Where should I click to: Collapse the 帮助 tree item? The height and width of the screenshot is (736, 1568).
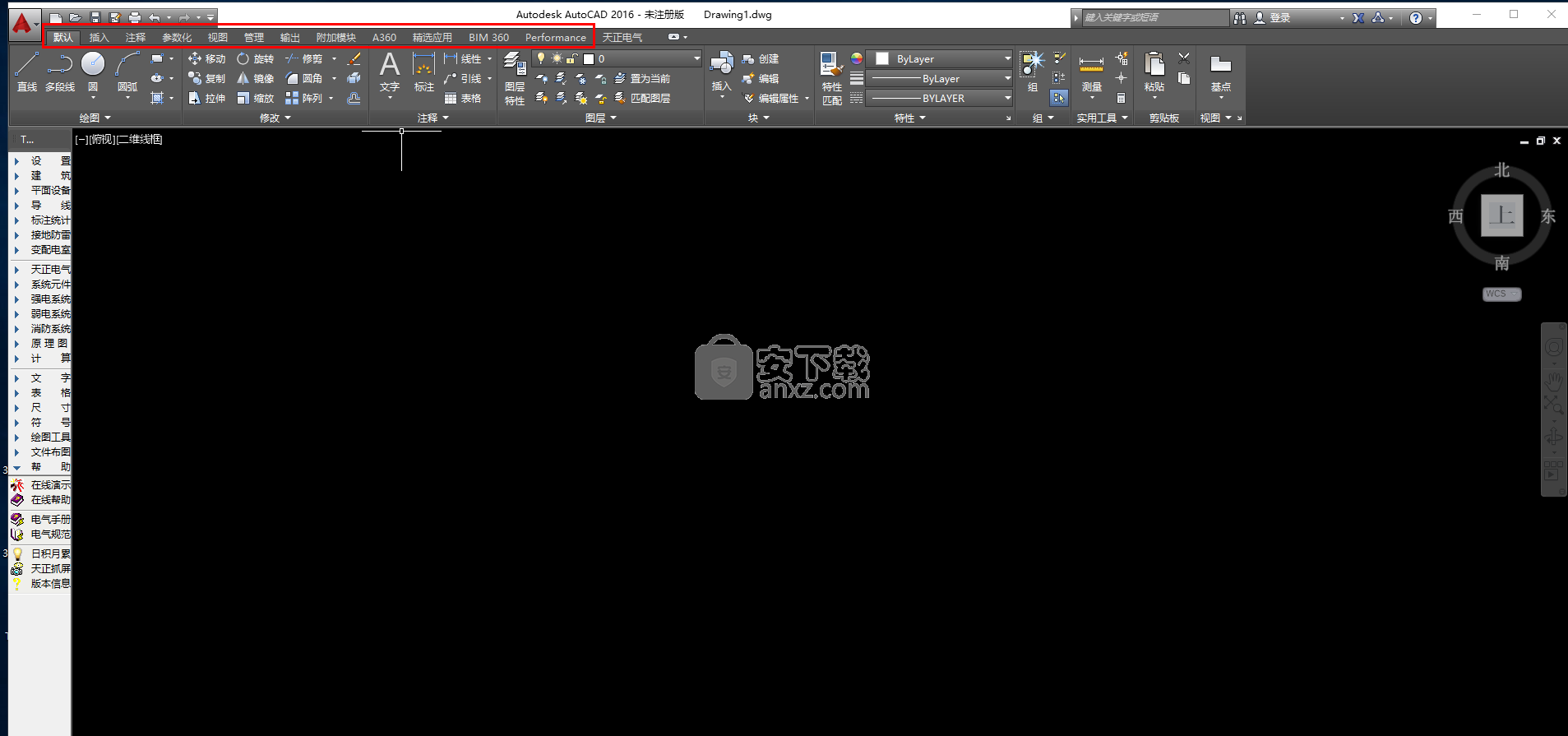coord(16,467)
